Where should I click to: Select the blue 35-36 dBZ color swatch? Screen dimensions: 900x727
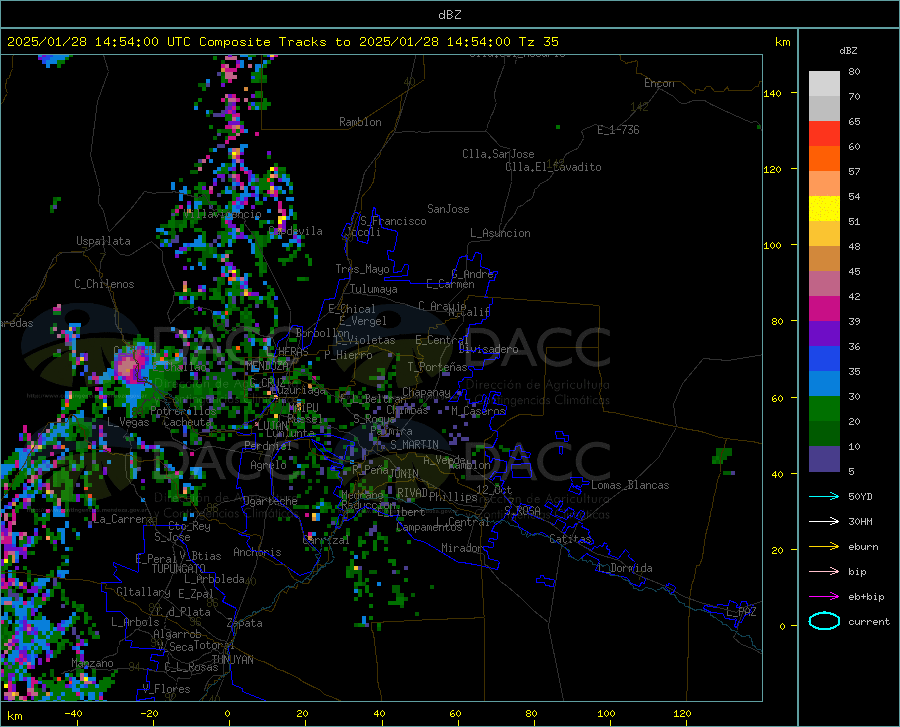824,359
